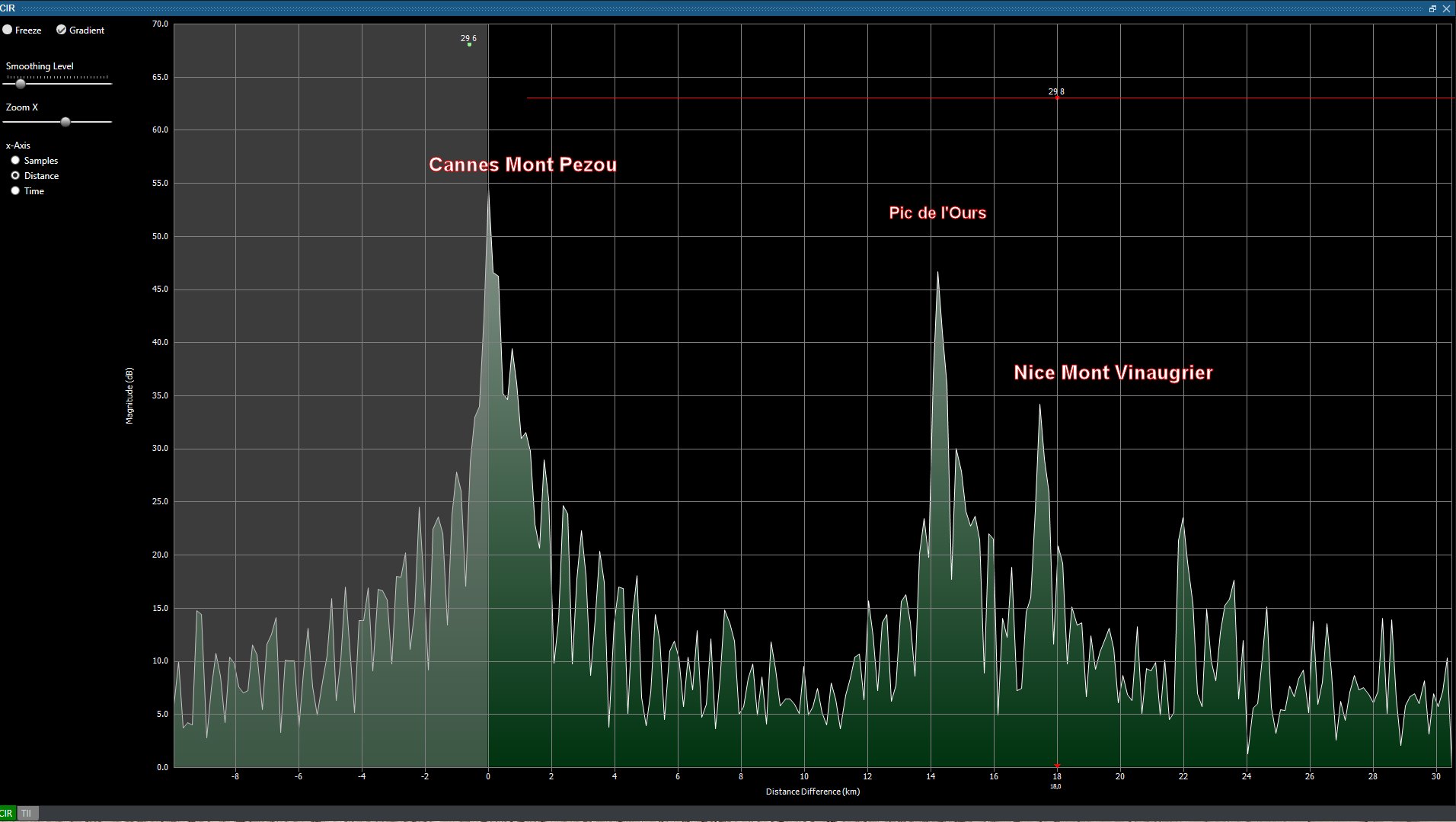Click the red marker at 18 km on axis
The width and height of the screenshot is (1456, 822).
pyautogui.click(x=1057, y=765)
